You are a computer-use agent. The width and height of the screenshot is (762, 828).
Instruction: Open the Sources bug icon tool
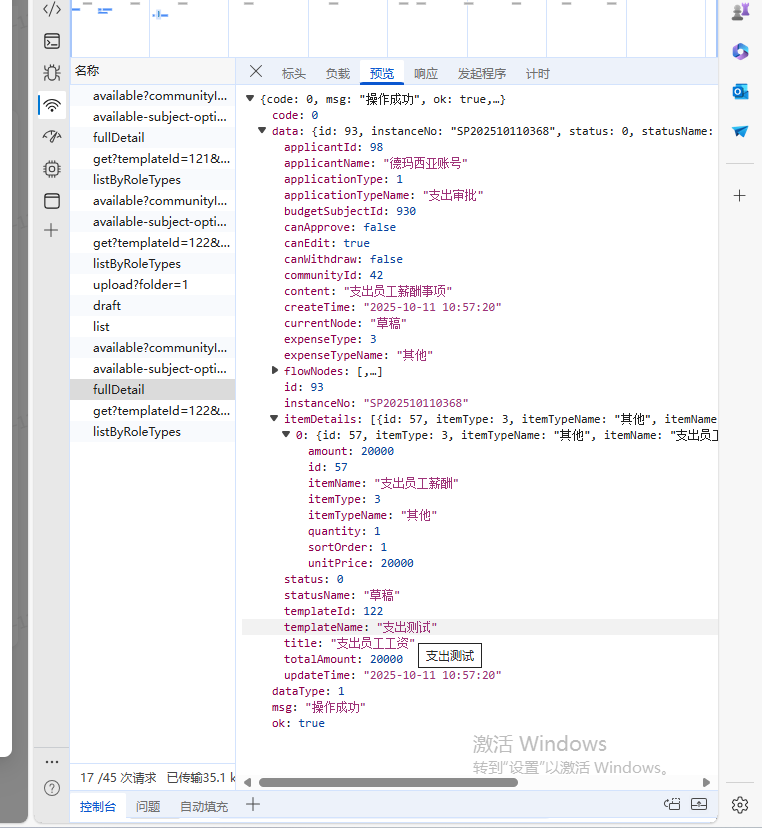[52, 73]
